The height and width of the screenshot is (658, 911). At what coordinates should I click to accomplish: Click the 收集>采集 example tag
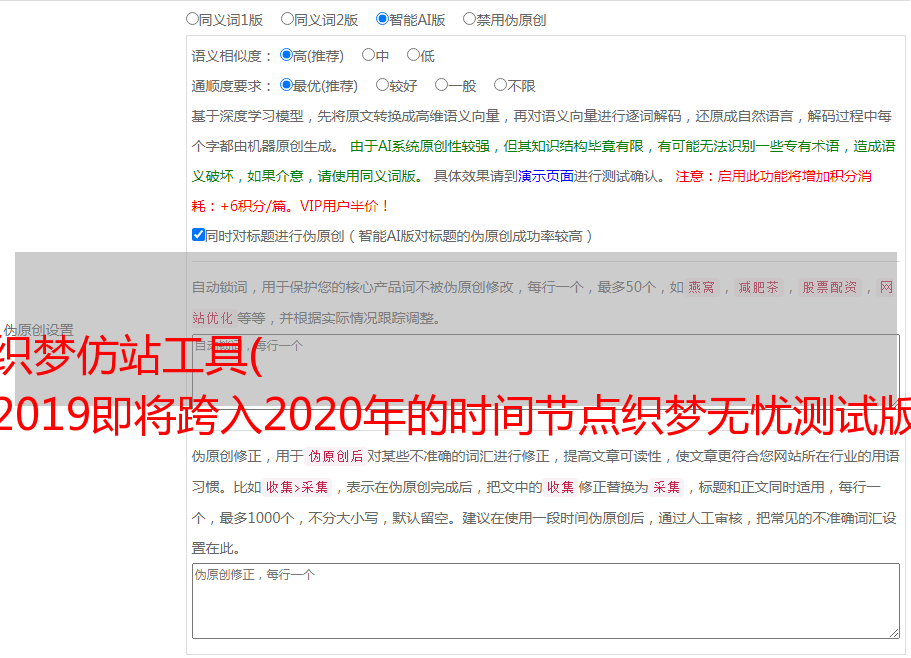coord(297,487)
